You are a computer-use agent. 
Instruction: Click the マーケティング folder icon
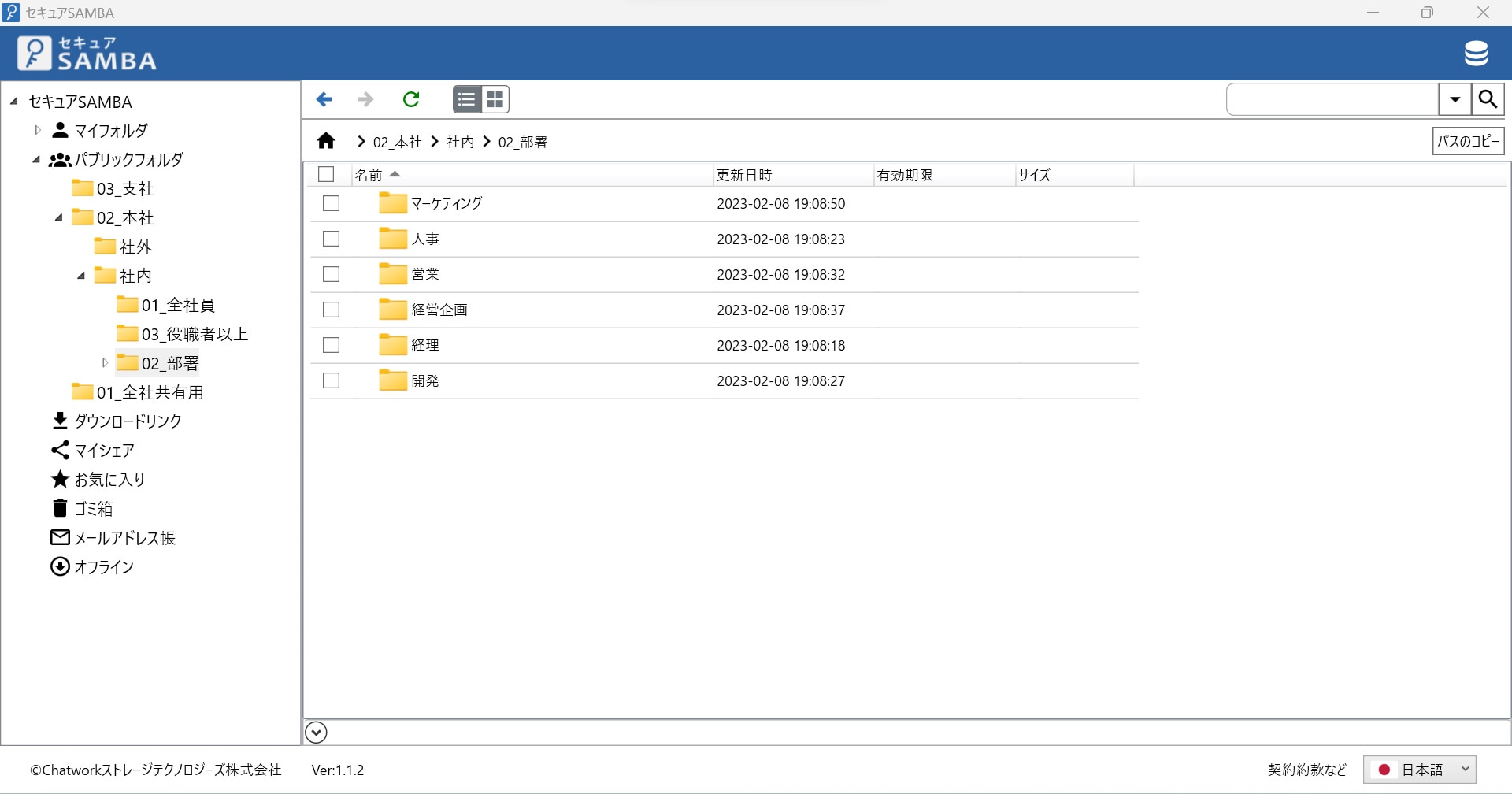click(x=392, y=203)
